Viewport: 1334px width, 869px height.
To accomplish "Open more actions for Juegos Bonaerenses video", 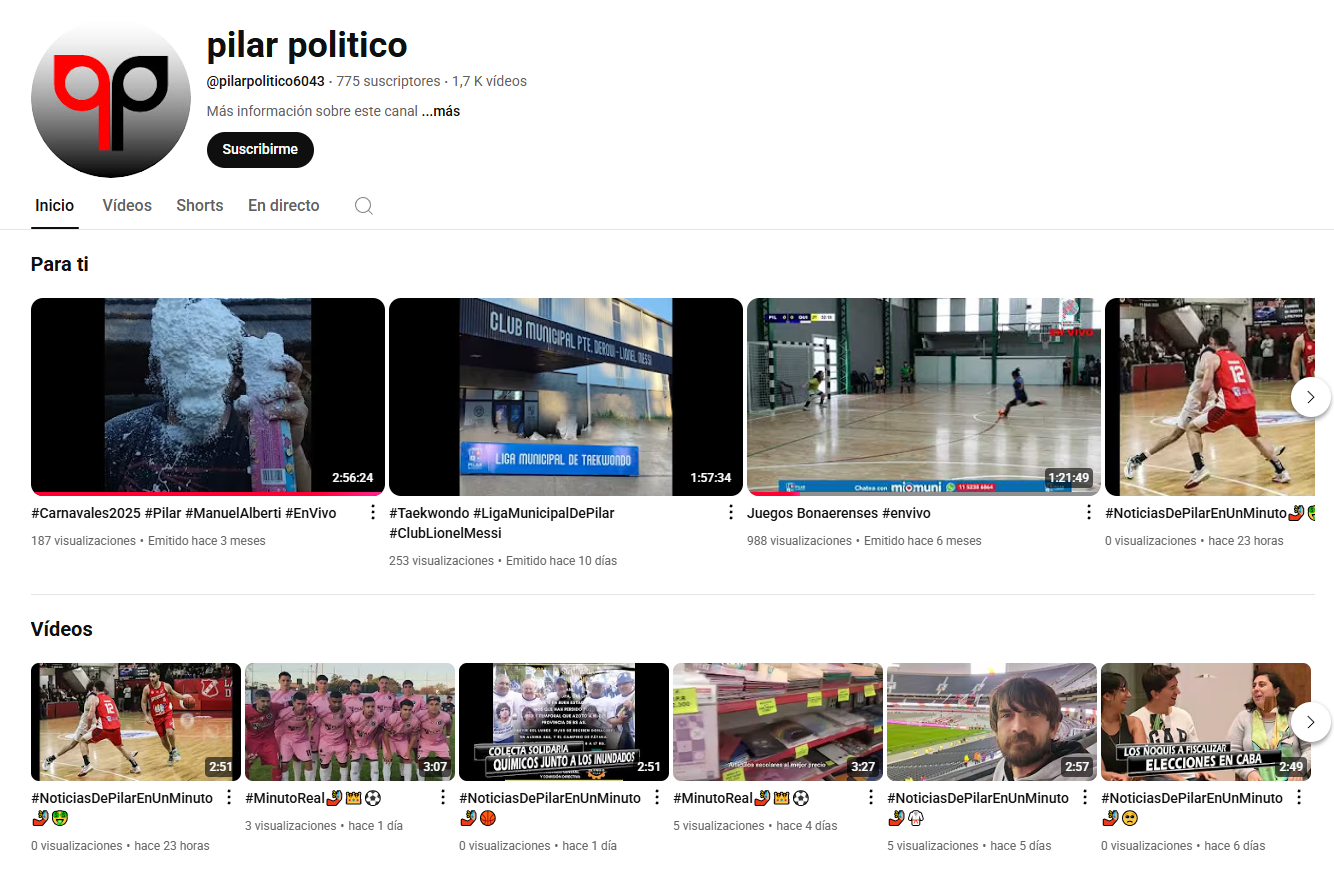I will 1089,513.
